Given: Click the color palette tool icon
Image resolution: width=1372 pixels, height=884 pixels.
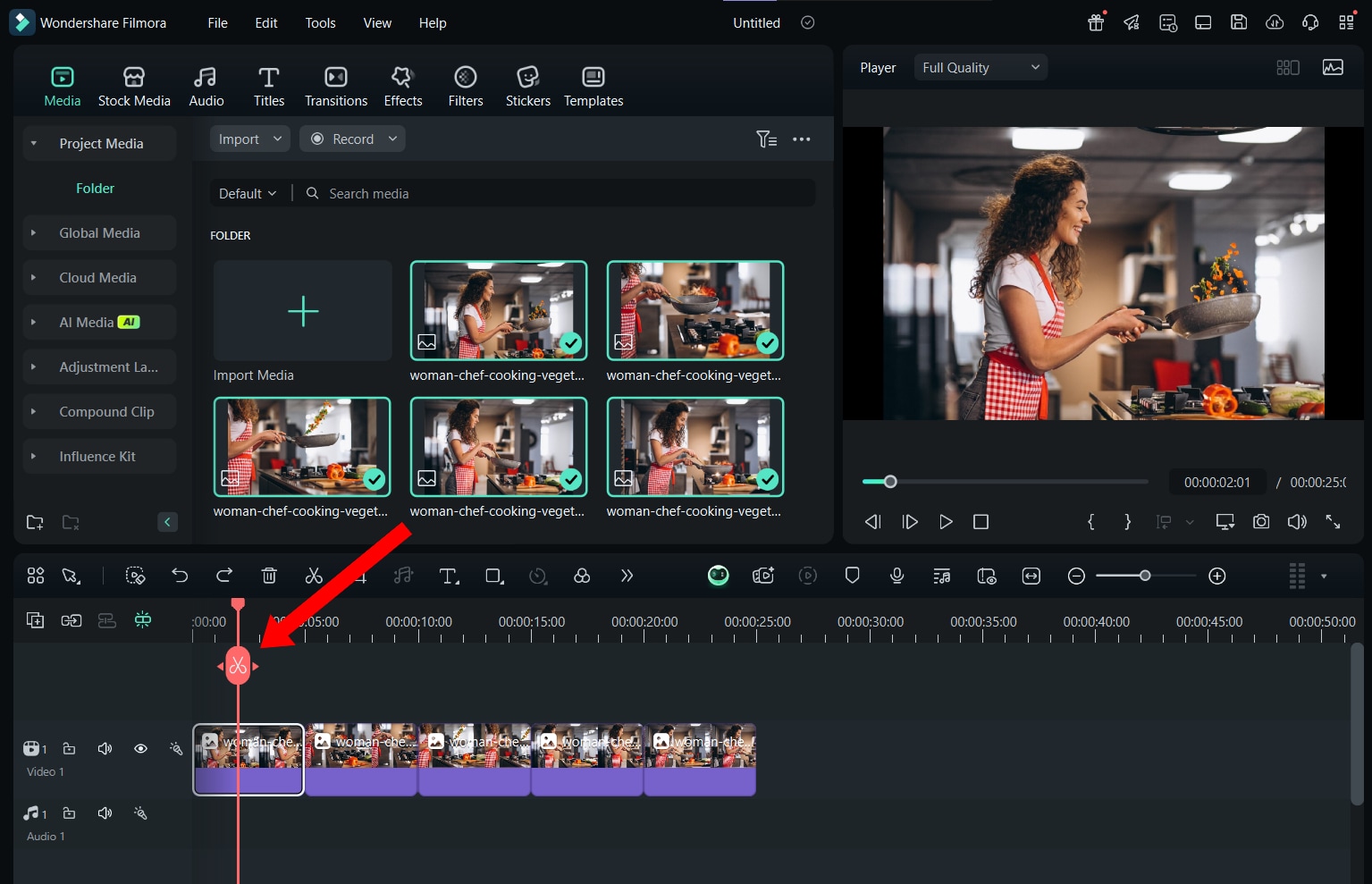Looking at the screenshot, I should click(582, 576).
